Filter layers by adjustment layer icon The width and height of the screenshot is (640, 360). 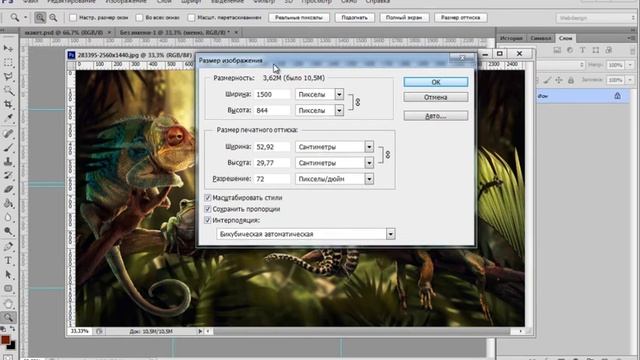(x=570, y=50)
